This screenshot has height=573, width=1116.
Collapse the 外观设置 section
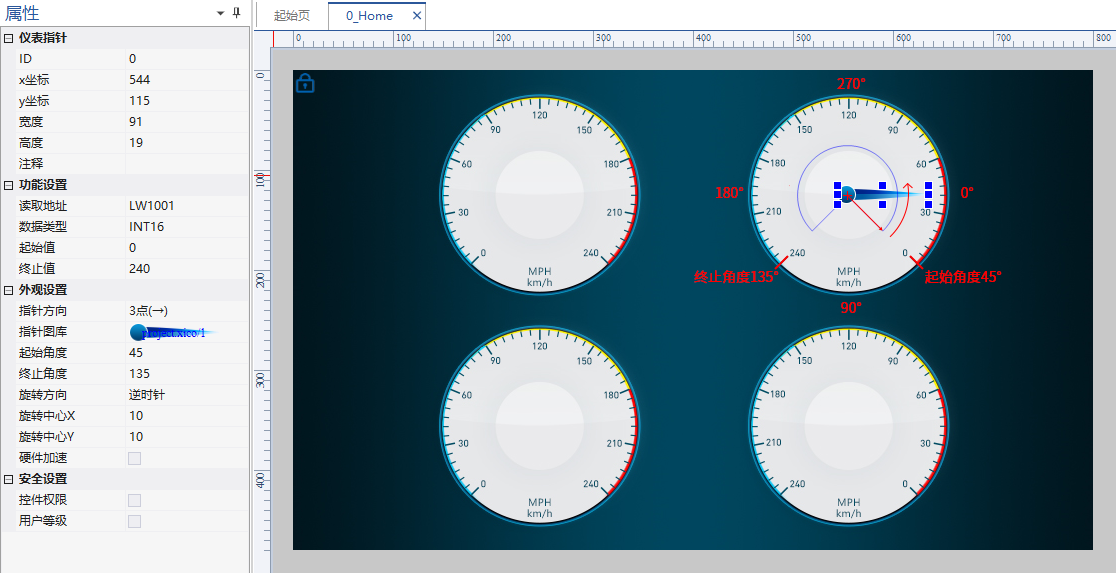(9, 290)
